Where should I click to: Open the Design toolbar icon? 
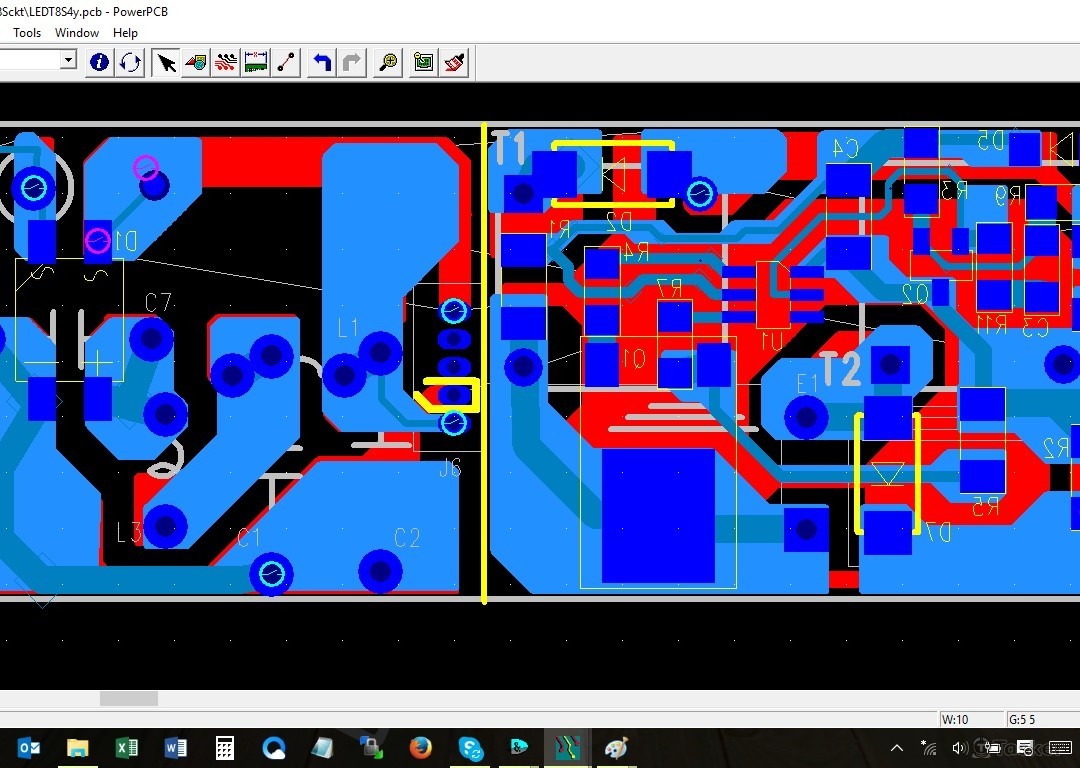[x=196, y=62]
